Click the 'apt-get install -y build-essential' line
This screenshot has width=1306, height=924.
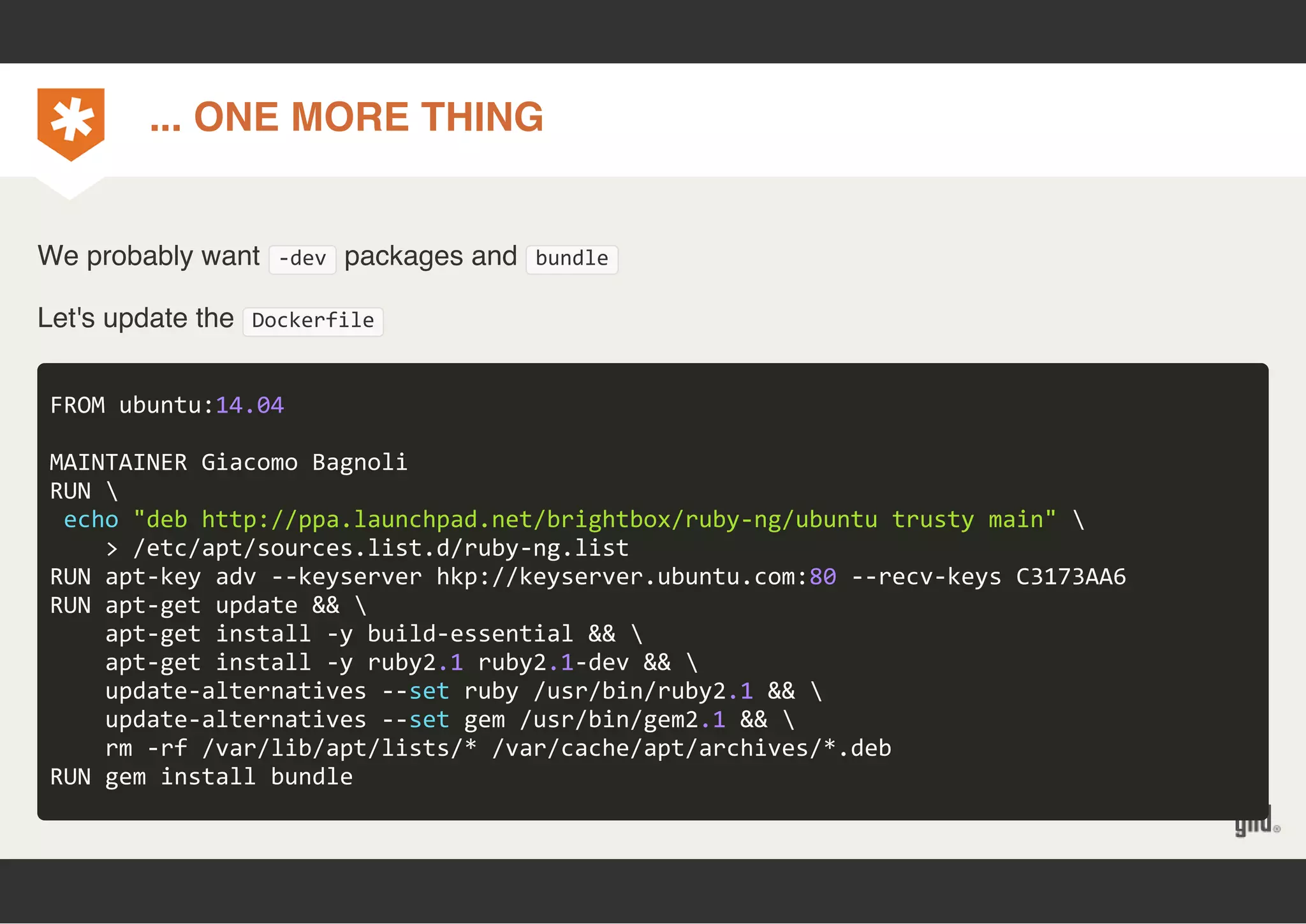coord(374,634)
